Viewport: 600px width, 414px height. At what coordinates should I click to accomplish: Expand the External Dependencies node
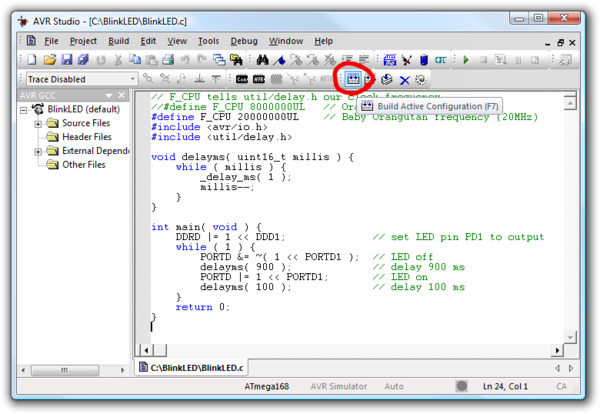click(x=38, y=152)
